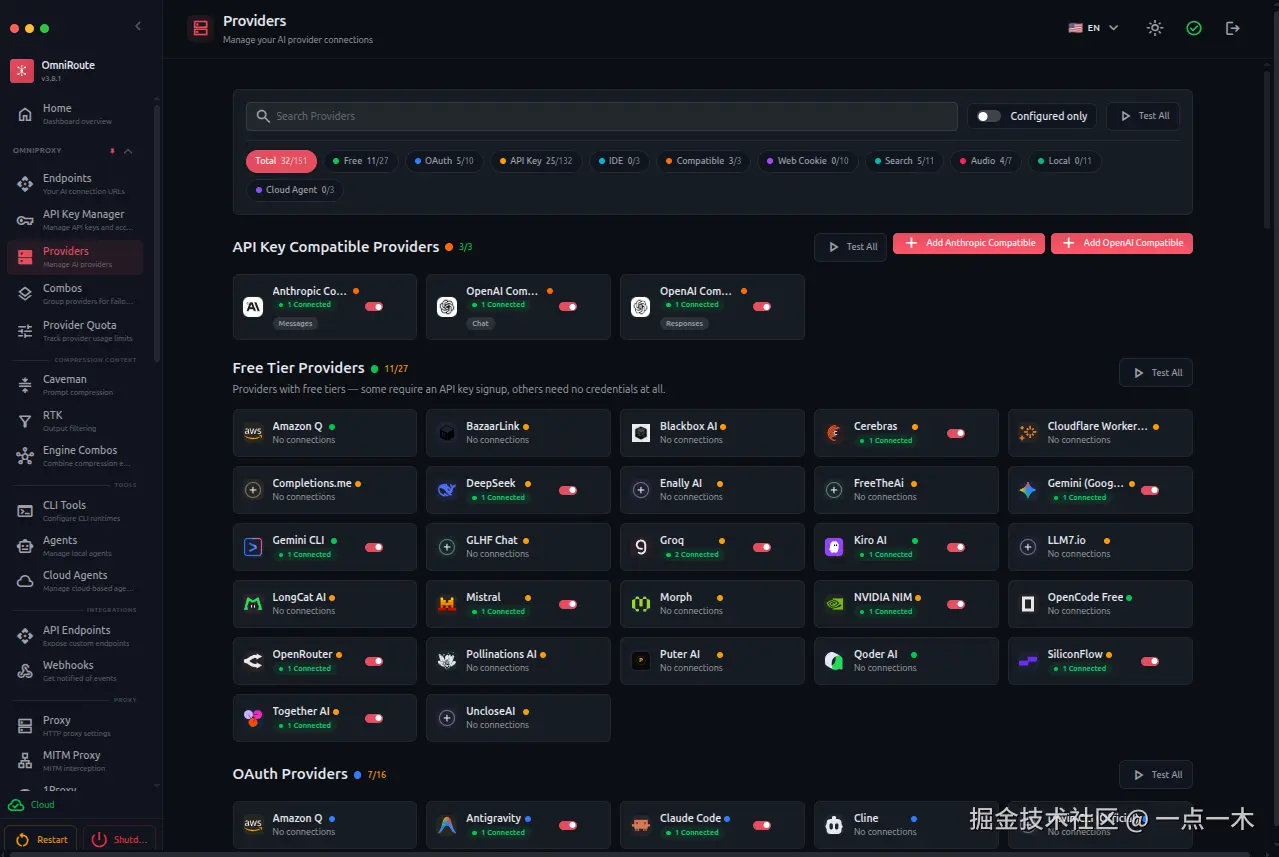Viewport: 1279px width, 857px height.
Task: Open the GLHF Chat provider card
Action: click(x=518, y=547)
